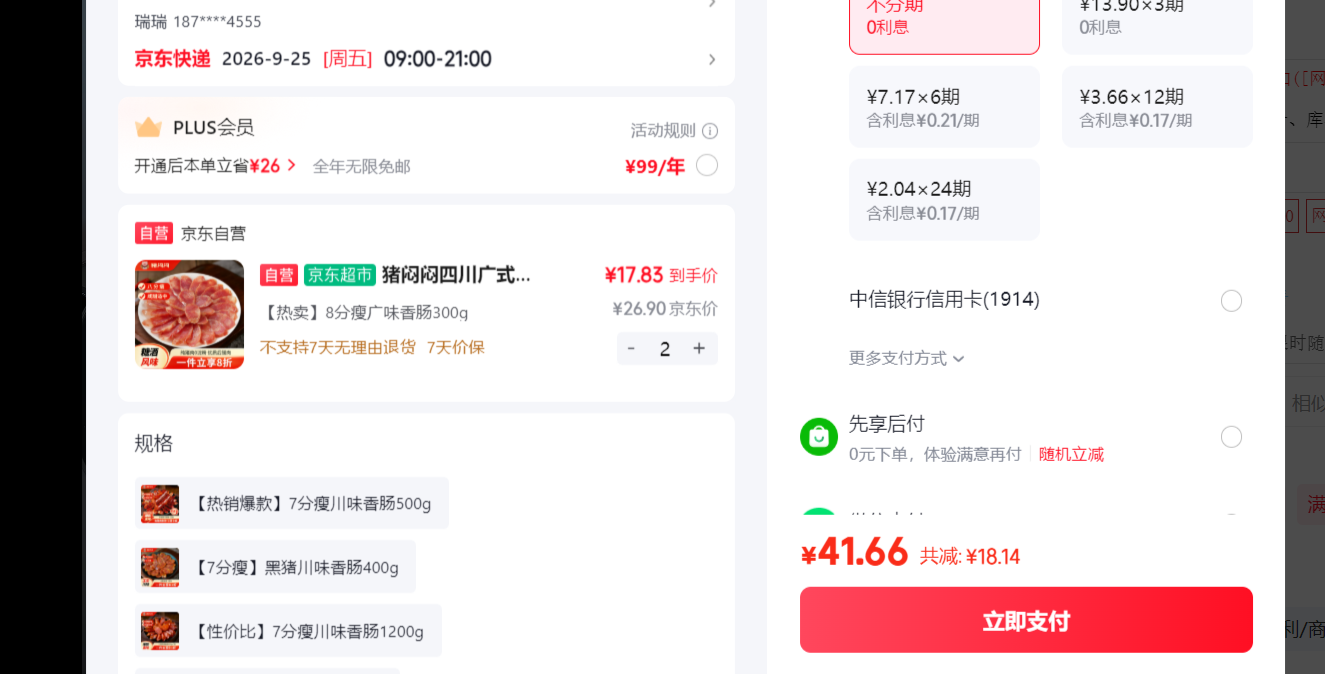
Task: Click the 先享后付 green bag icon
Action: 819,437
